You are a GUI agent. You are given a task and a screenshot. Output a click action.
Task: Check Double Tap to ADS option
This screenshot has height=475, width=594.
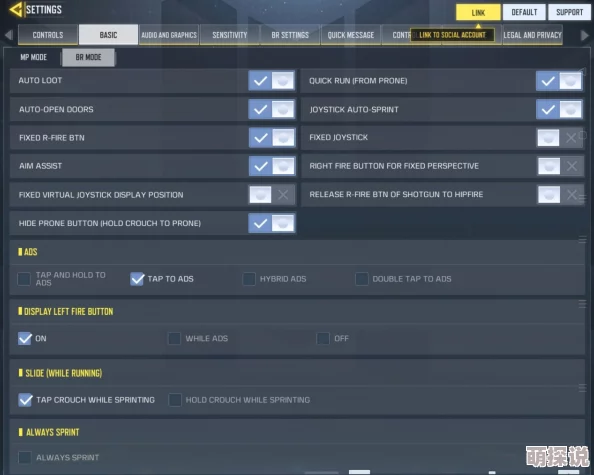coord(362,279)
